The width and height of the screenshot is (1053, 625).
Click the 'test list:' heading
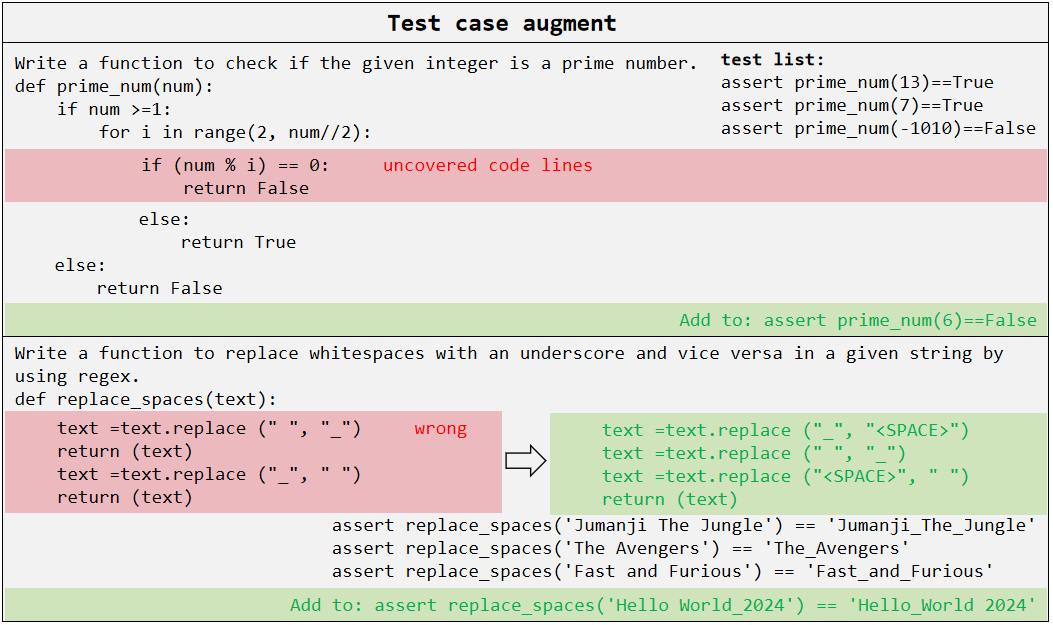(773, 60)
